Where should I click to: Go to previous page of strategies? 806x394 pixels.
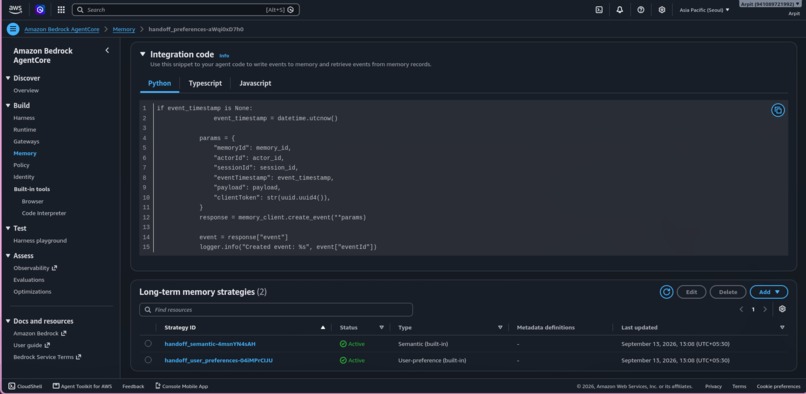(x=741, y=309)
